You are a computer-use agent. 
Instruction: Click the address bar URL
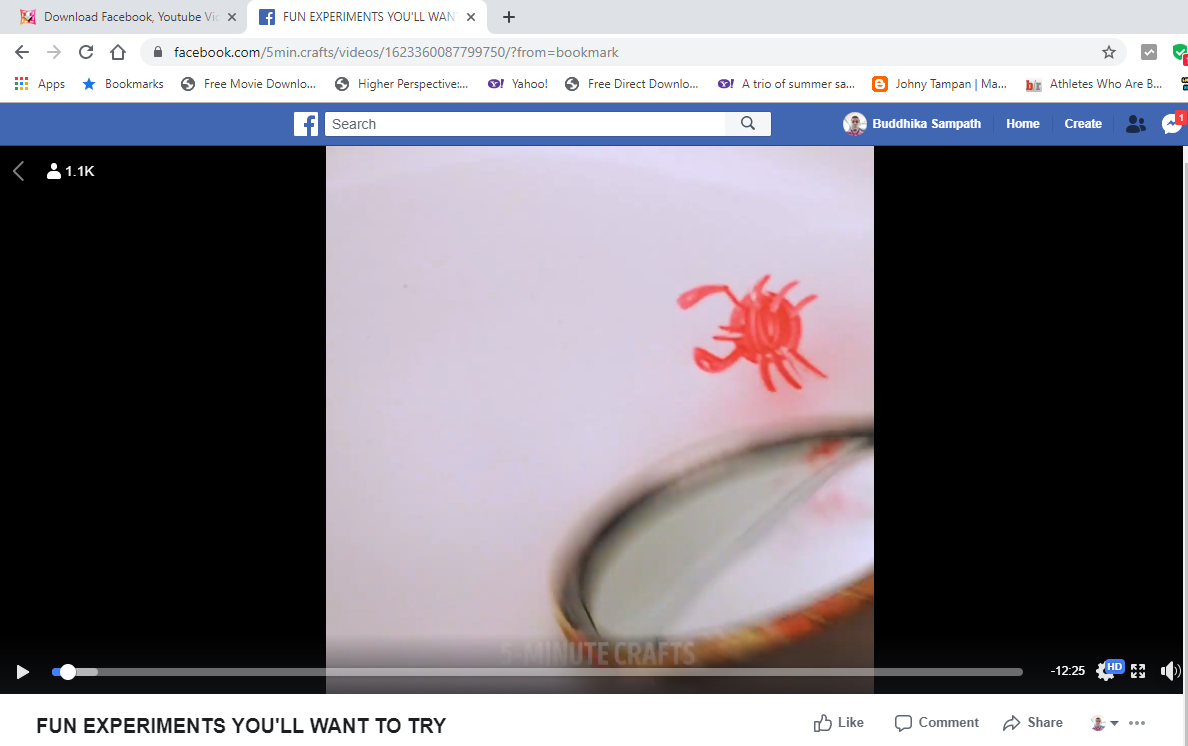[396, 52]
